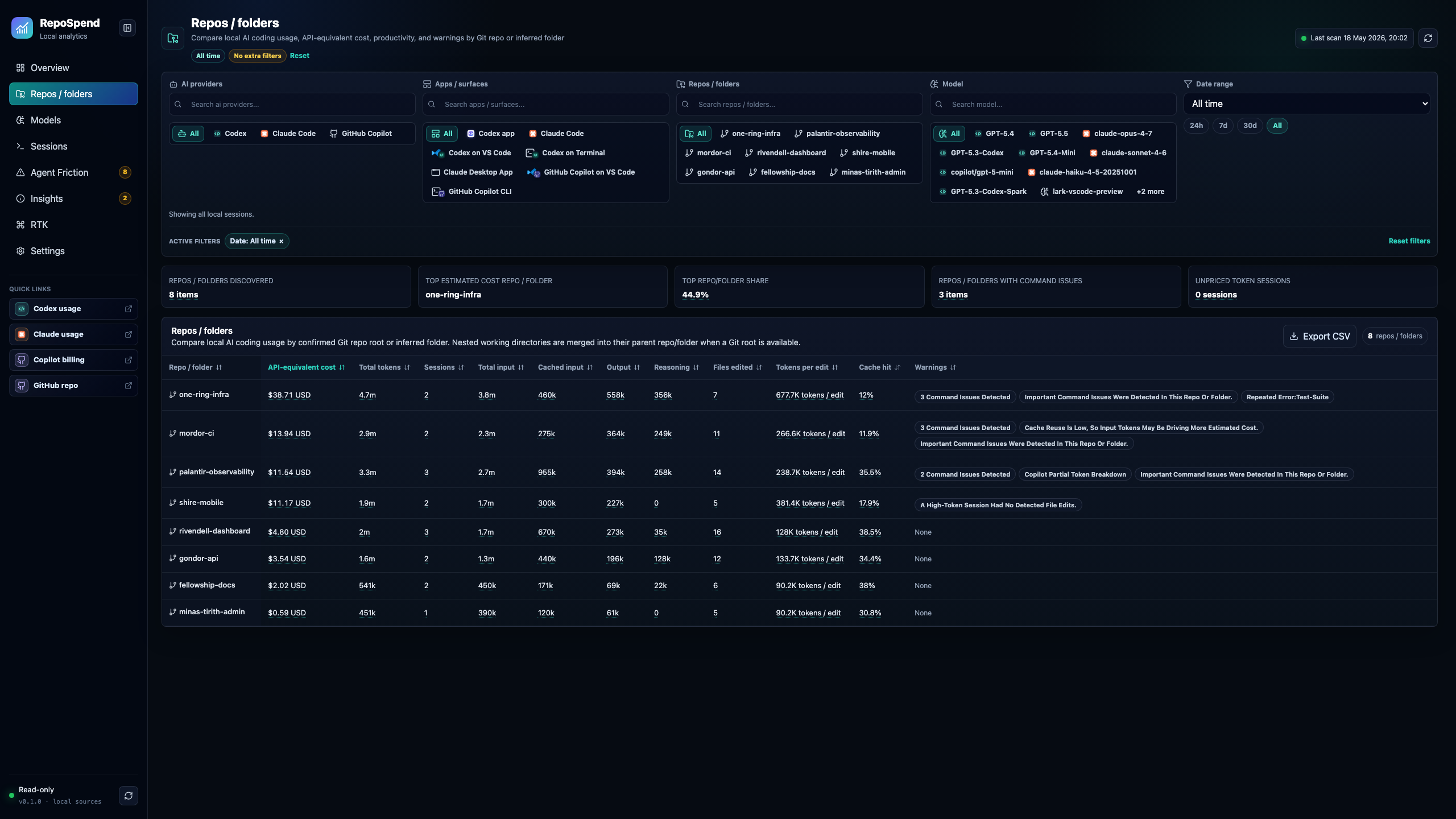This screenshot has width=1456, height=819.
Task: Sort by Total tokens column arrows
Action: coord(407,367)
